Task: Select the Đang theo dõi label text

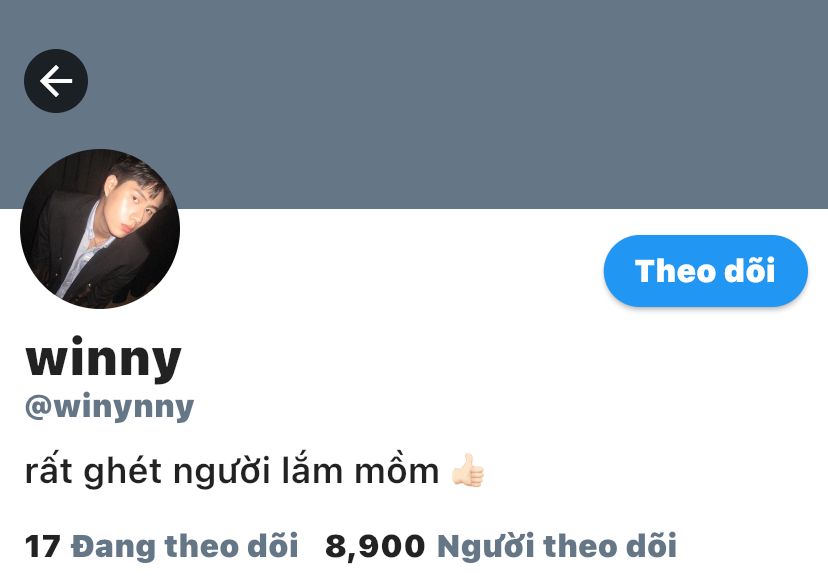Action: coord(185,546)
